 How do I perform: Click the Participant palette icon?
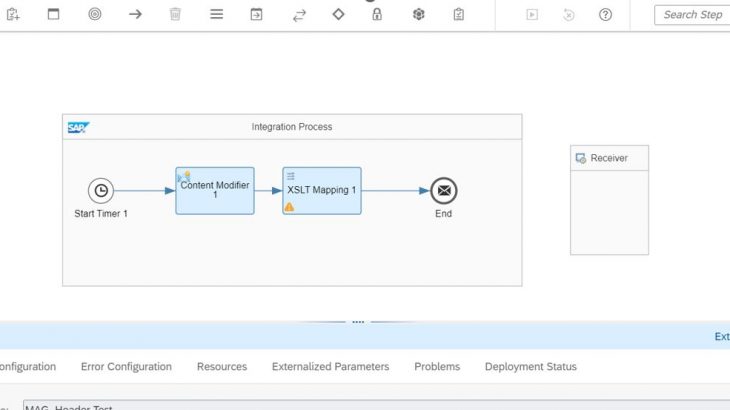[x=13, y=15]
